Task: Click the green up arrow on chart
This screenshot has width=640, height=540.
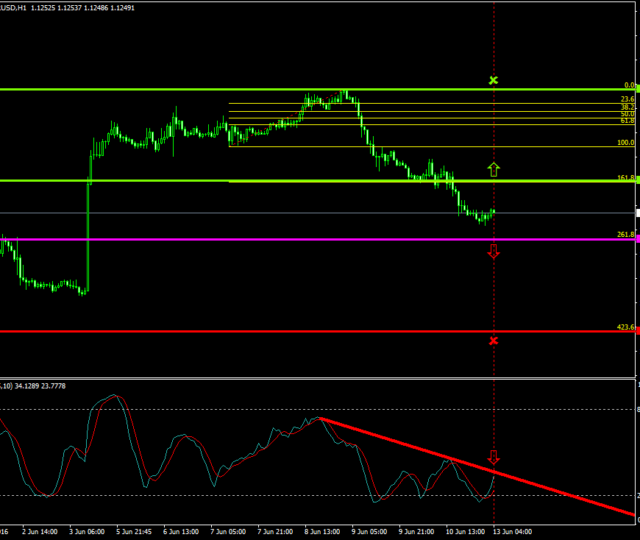Action: click(x=493, y=169)
